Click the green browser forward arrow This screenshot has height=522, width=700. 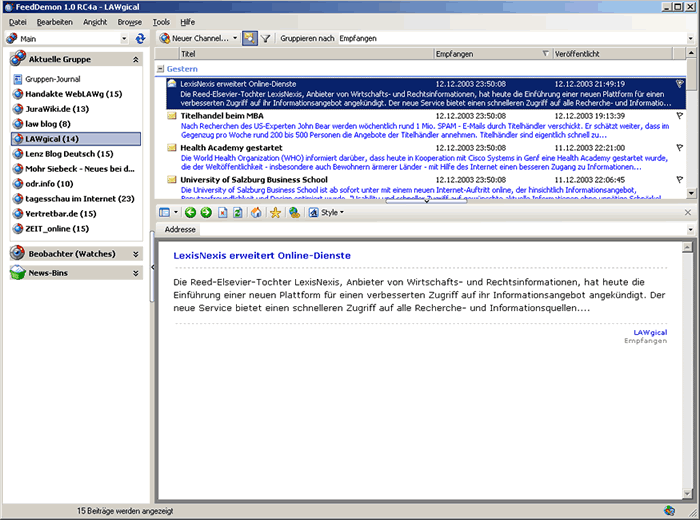(x=206, y=213)
